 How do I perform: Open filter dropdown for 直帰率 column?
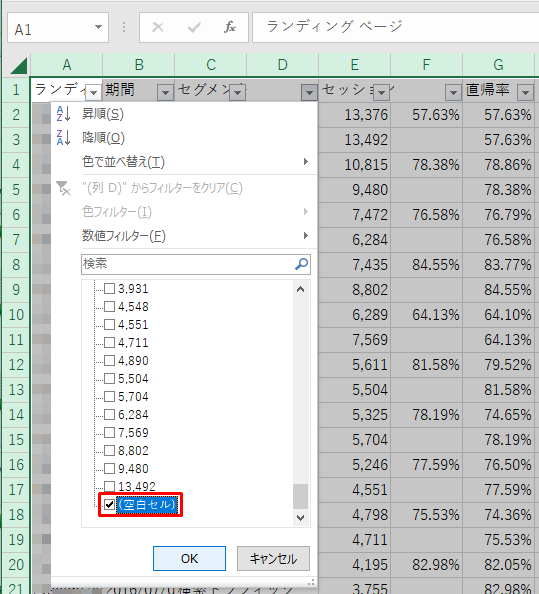525,92
